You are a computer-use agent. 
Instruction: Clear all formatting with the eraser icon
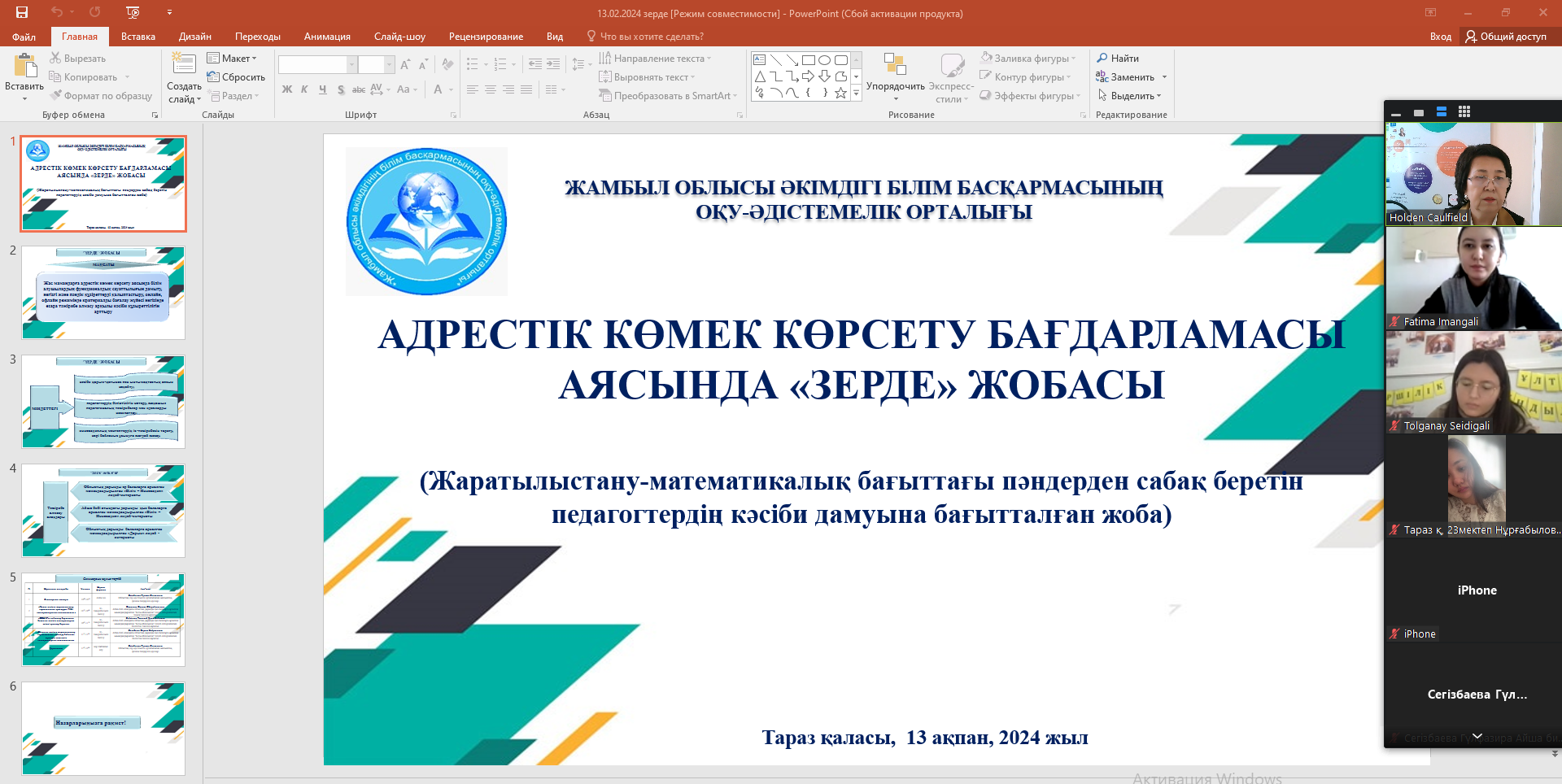coord(447,64)
